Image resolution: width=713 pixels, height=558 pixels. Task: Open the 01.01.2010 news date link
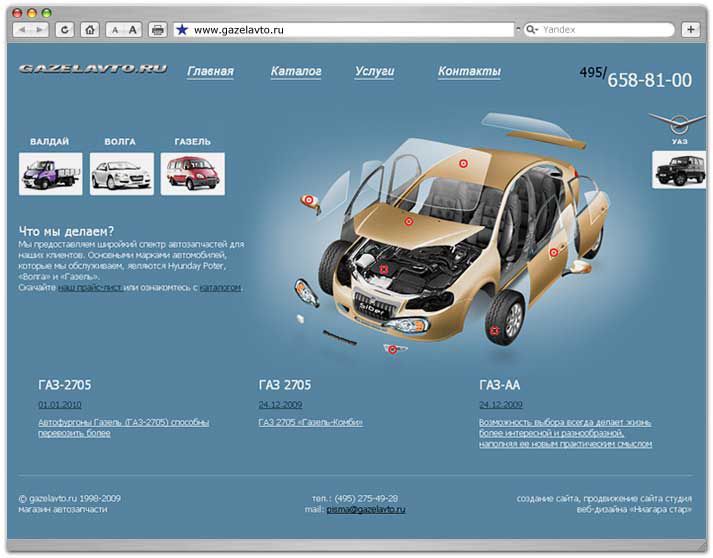[x=60, y=405]
